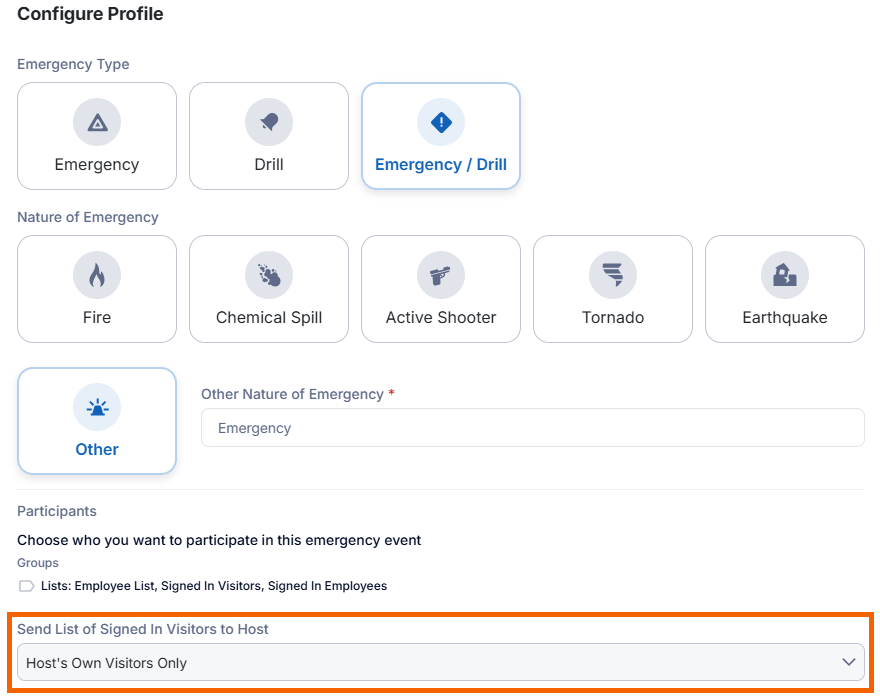Expand the dropdown chevron arrow
The image size is (880, 696).
[x=849, y=662]
